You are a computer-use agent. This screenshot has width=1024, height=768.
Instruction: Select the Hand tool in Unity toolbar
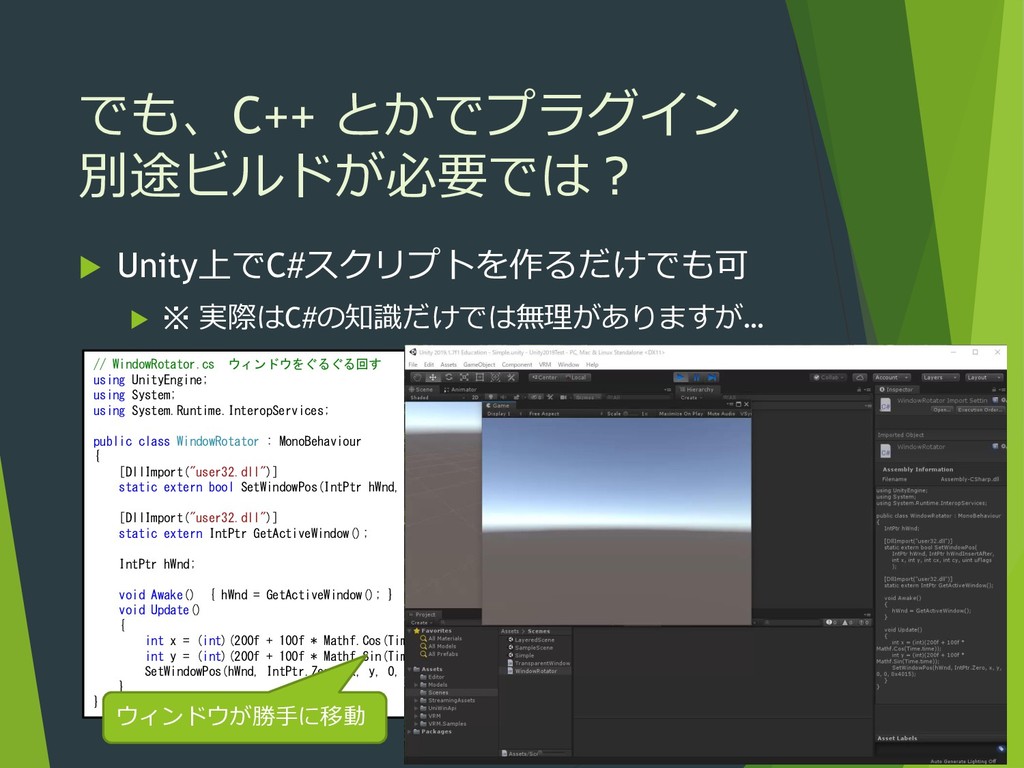417,377
